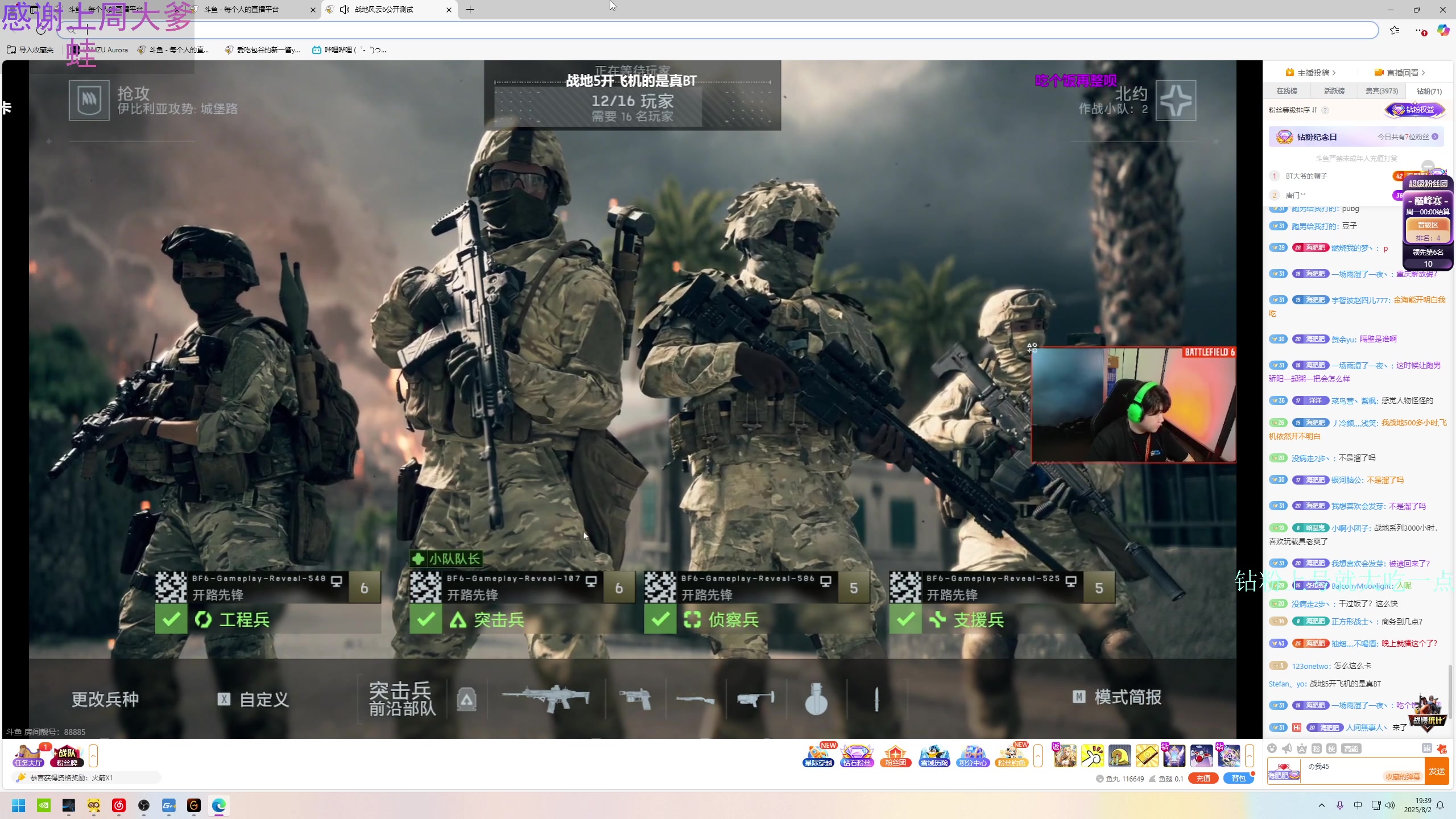Open NetEase Cloud Music from the taskbar
This screenshot has height=819, width=1456.
tap(119, 805)
